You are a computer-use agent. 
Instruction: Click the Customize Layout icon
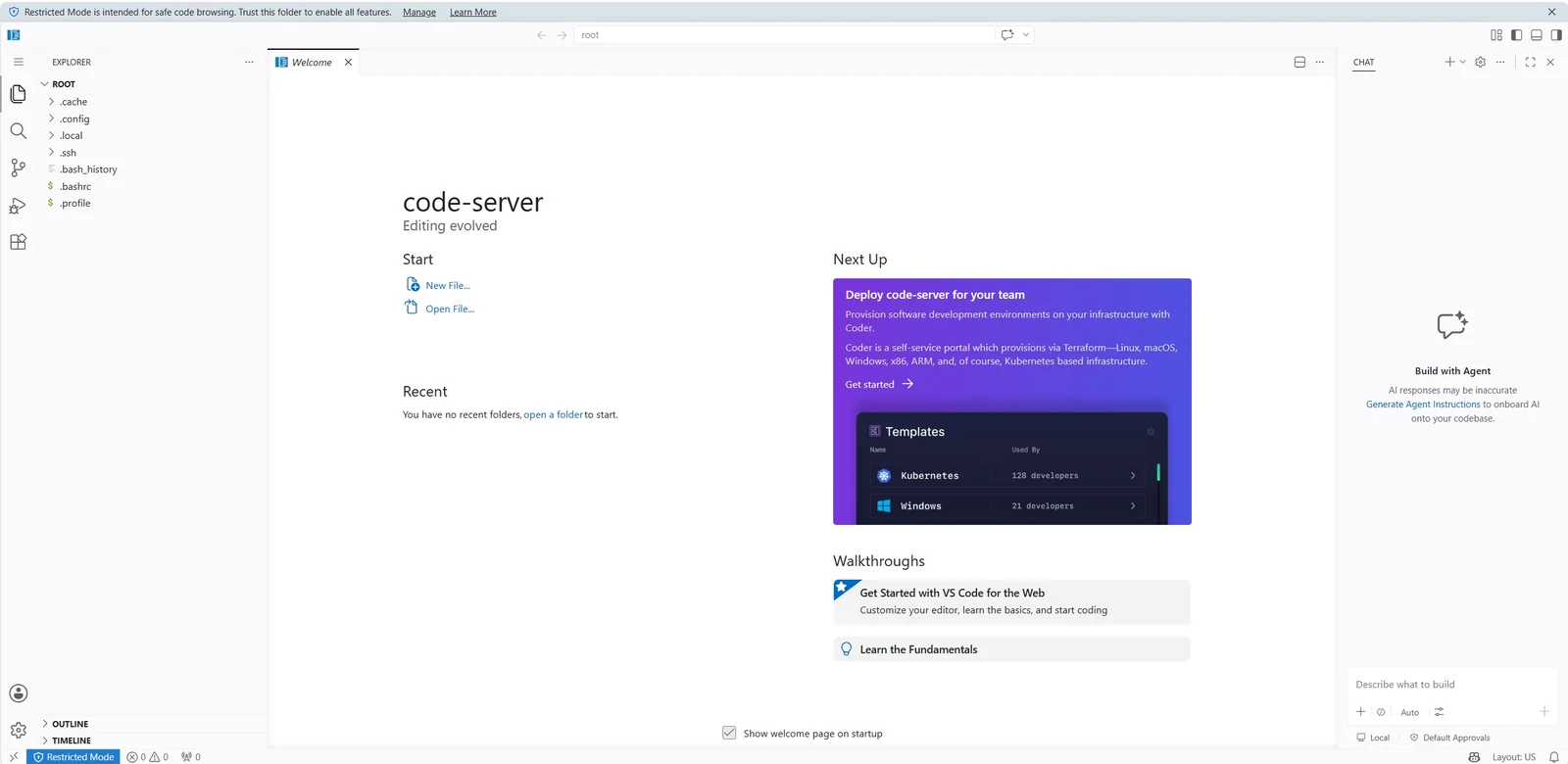point(1496,35)
